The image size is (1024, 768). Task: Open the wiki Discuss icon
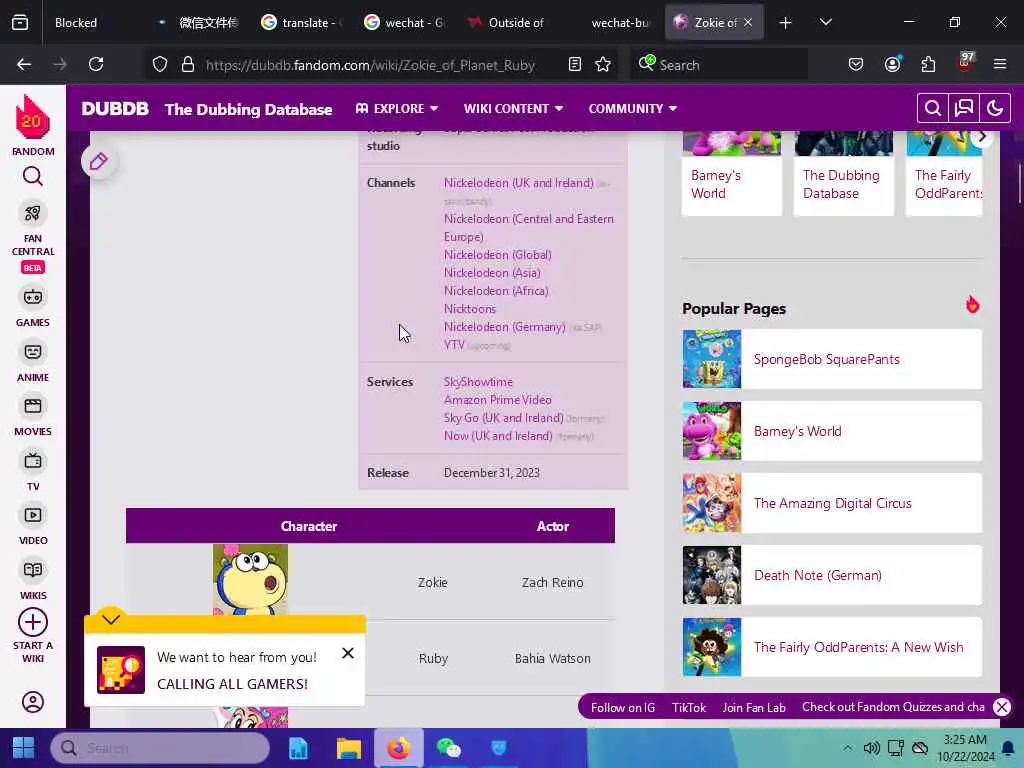tap(964, 108)
